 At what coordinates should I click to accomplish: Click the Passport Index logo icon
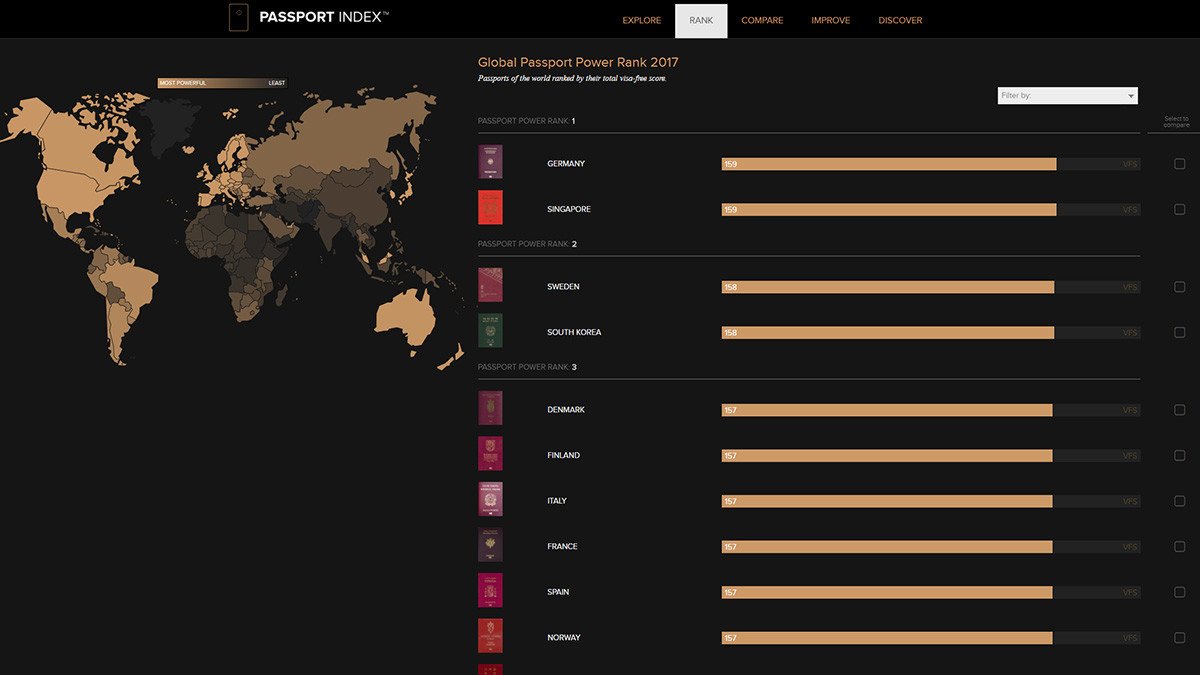pyautogui.click(x=238, y=18)
